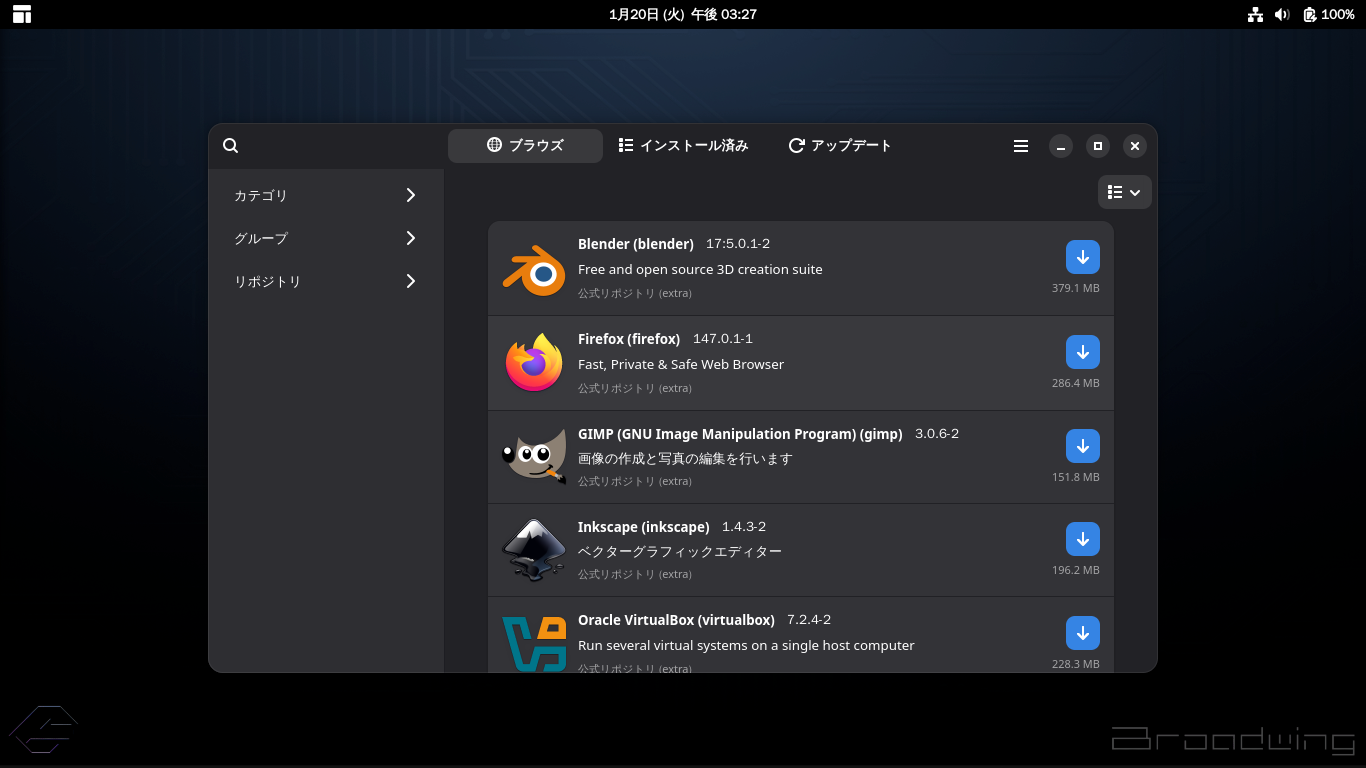Screen dimensions: 1366x768
Task: Select the Inkscape (inkscape) package title
Action: [644, 527]
